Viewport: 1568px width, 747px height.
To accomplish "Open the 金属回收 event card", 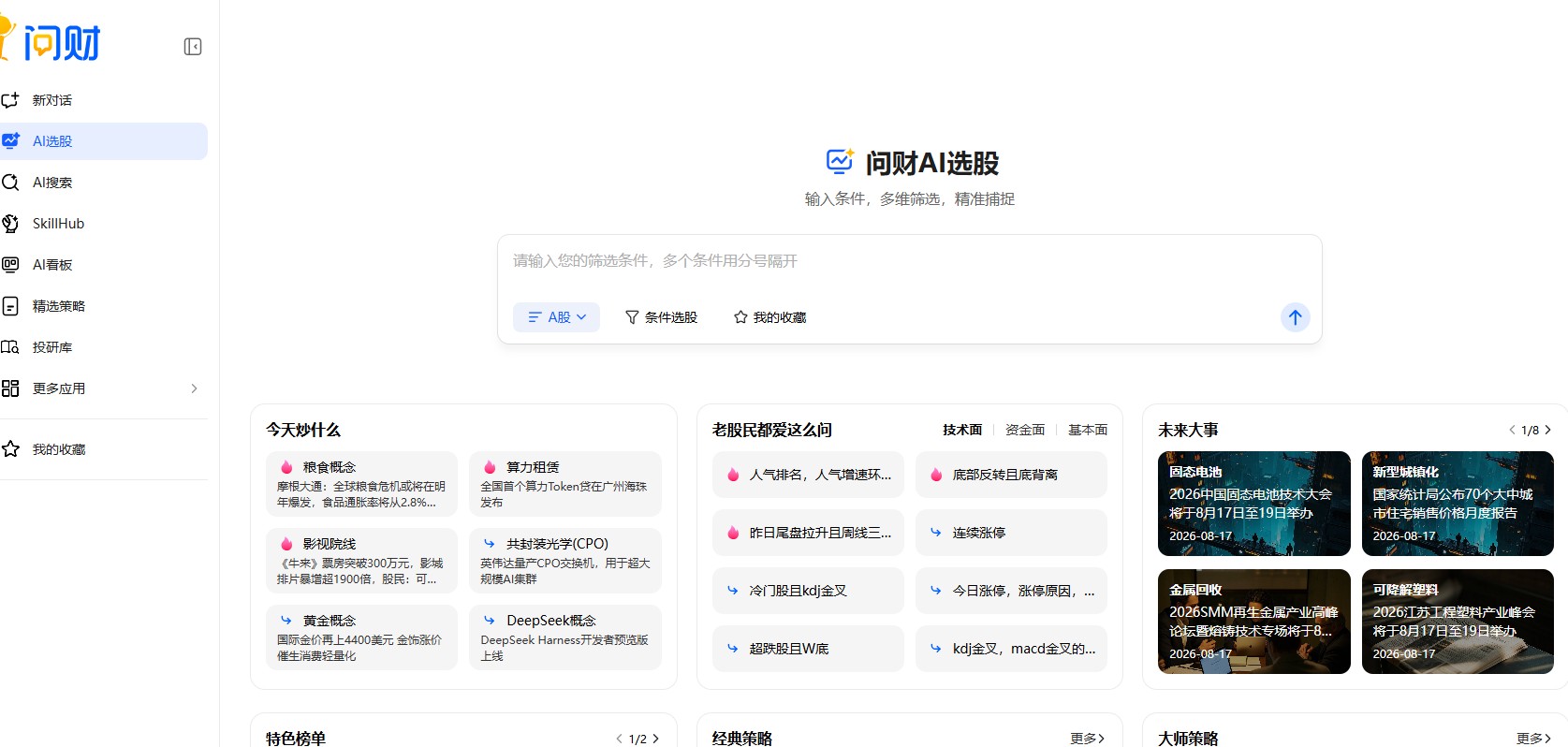I will click(1254, 622).
